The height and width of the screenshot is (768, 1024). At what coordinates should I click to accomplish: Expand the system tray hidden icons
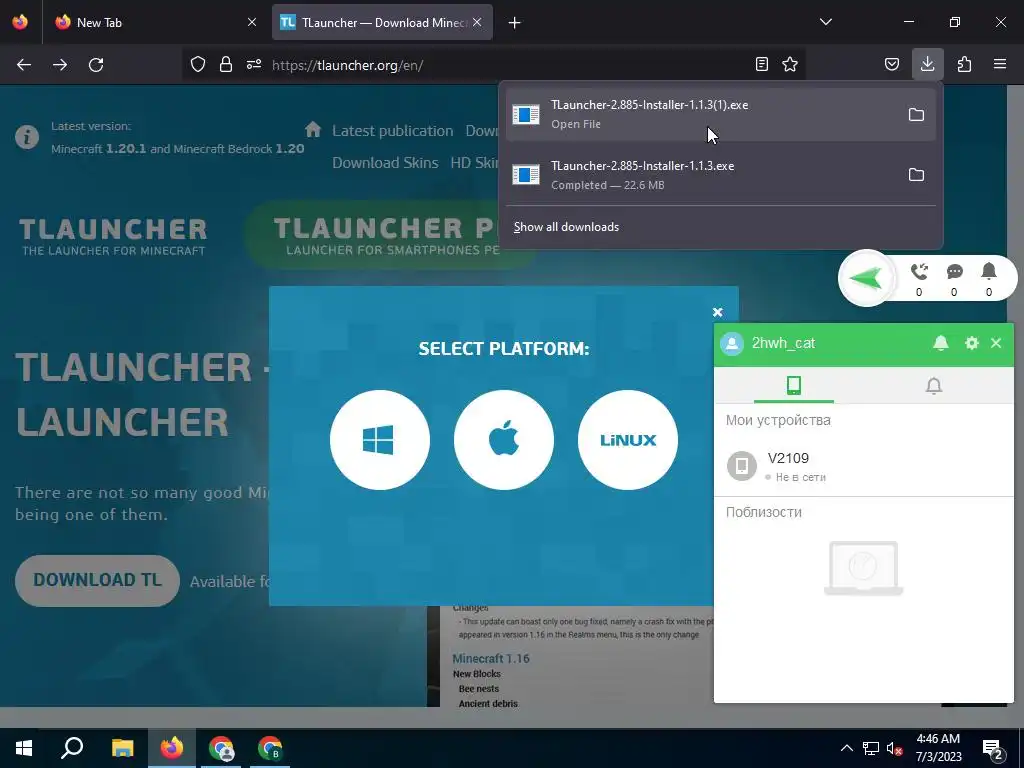point(846,748)
